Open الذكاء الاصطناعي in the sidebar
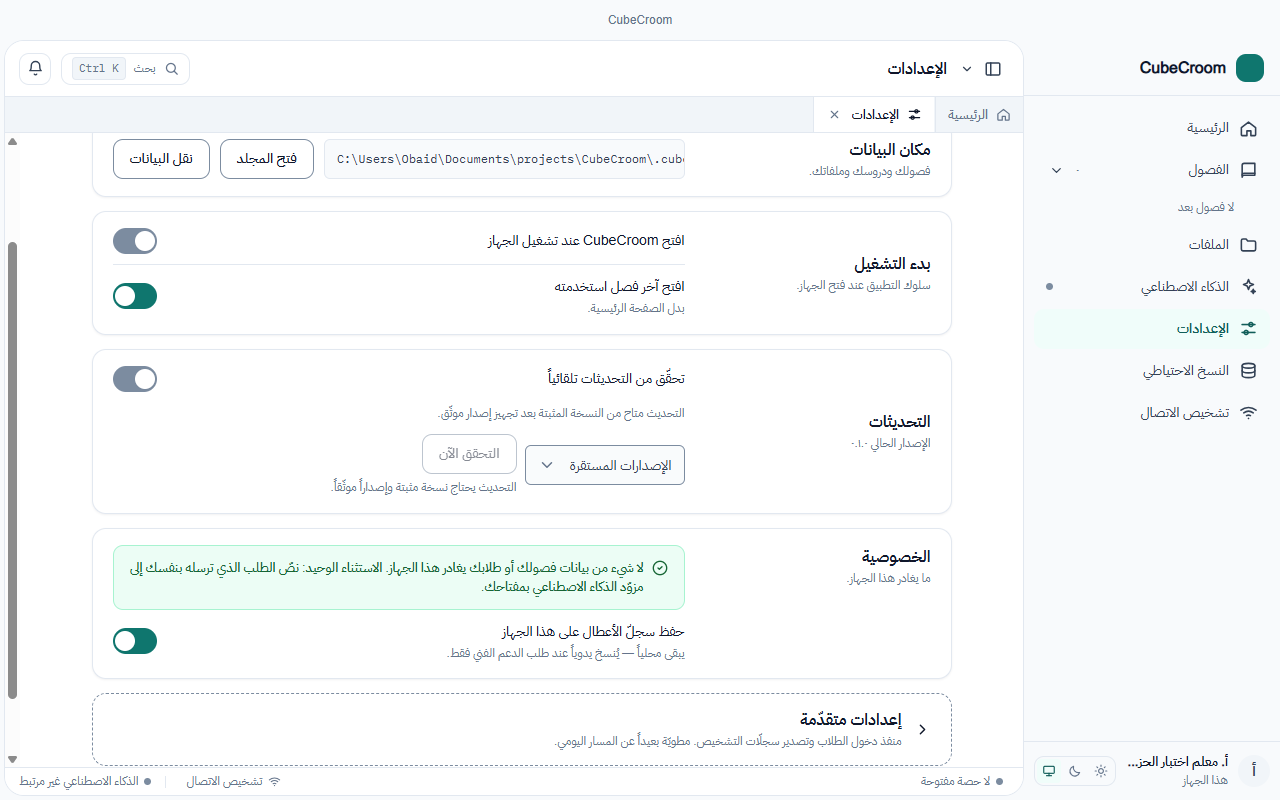Viewport: 1280px width, 800px height. (1151, 287)
